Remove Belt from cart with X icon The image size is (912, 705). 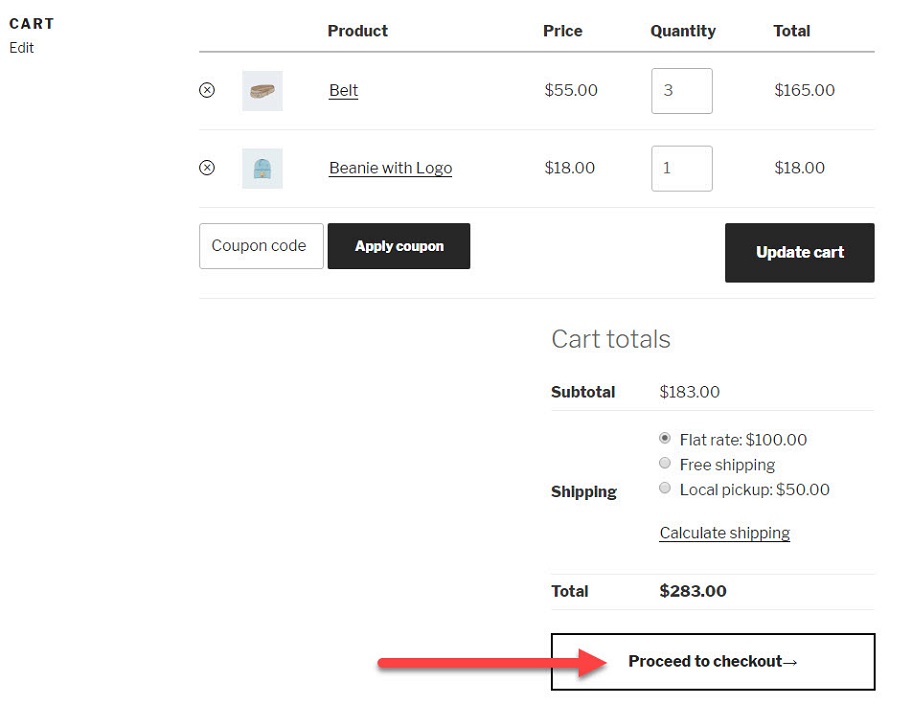pyautogui.click(x=207, y=90)
